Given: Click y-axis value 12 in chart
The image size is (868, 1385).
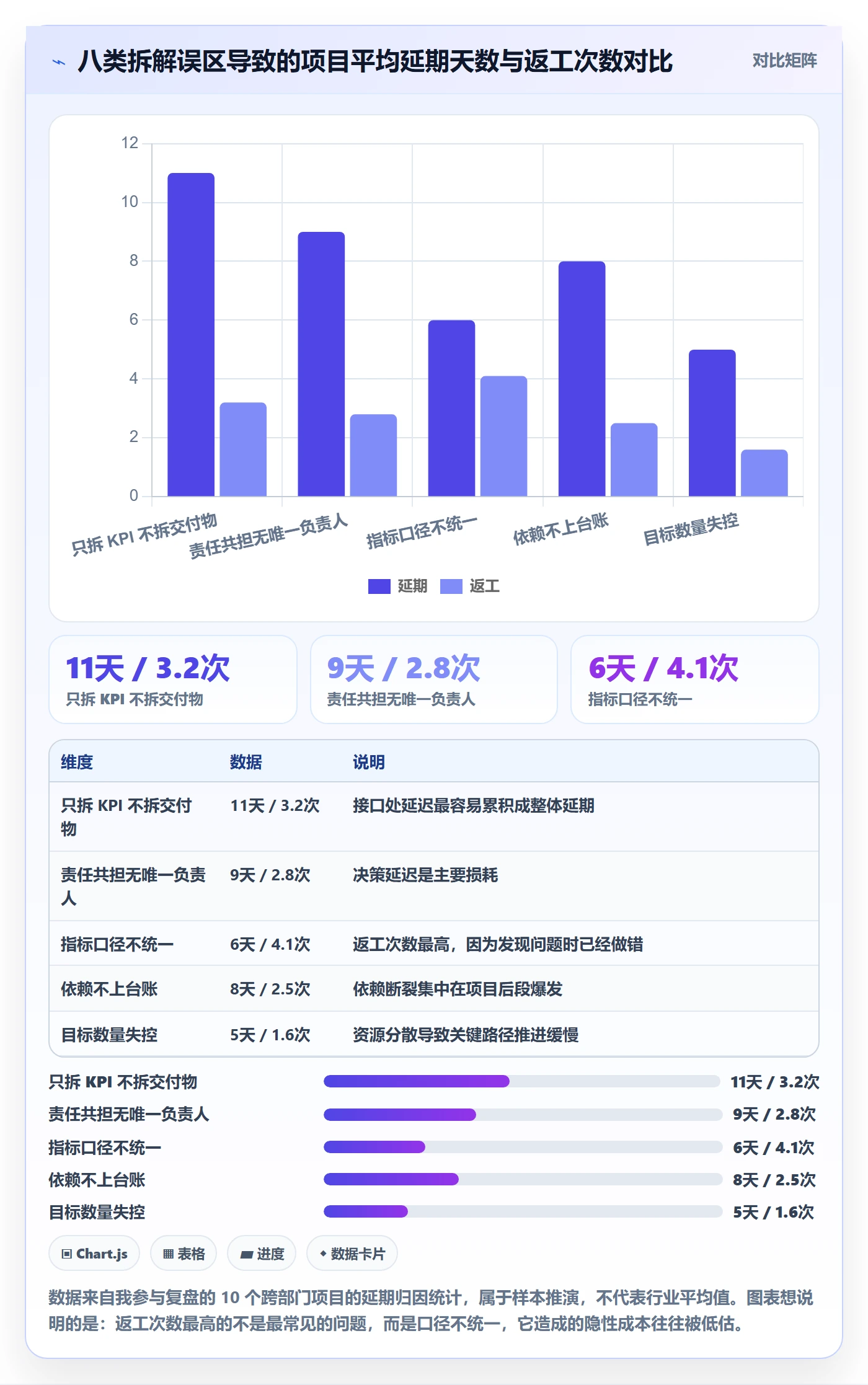Looking at the screenshot, I should [x=130, y=143].
